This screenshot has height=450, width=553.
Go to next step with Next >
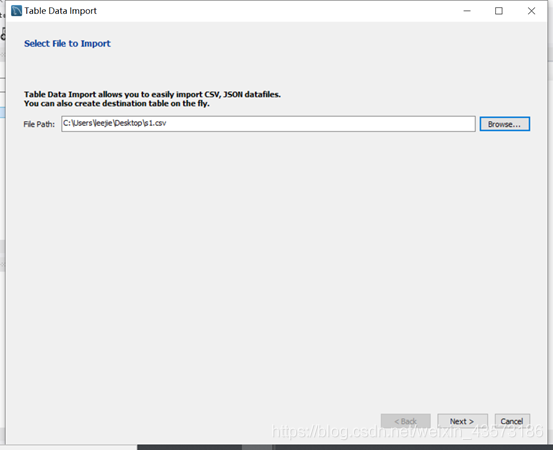[x=462, y=421]
